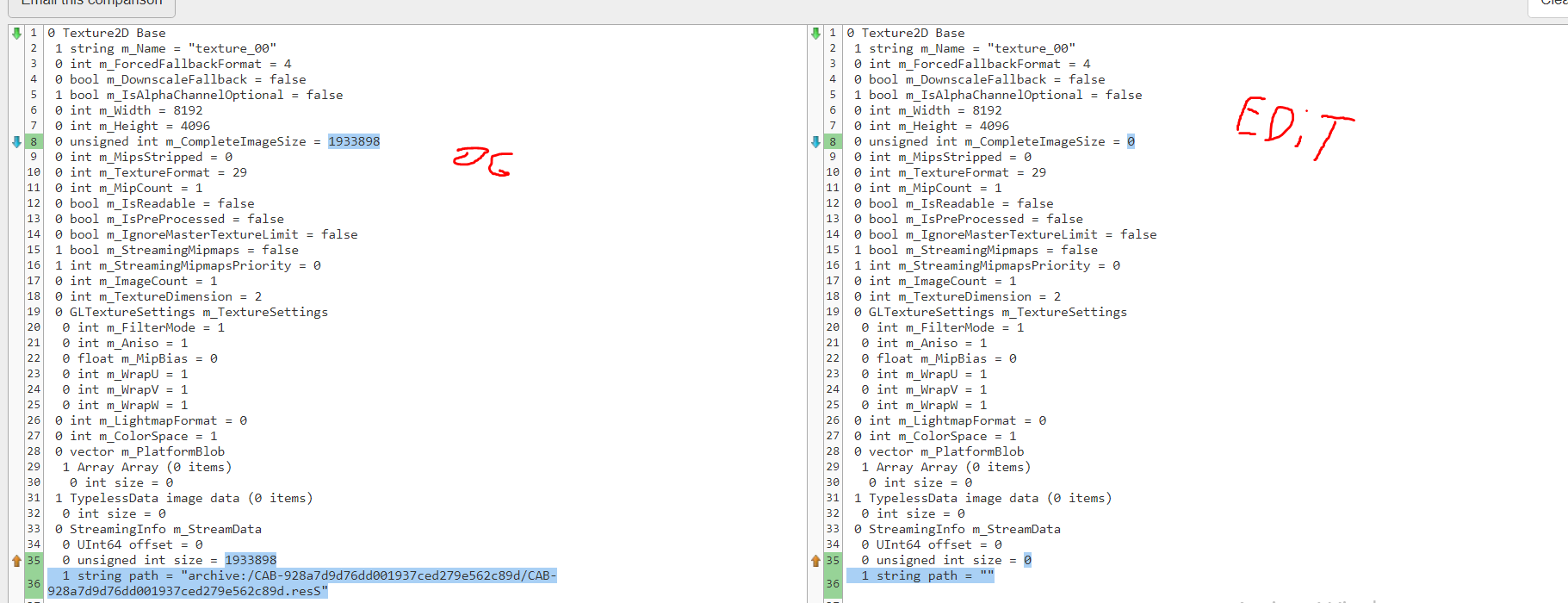Select highlighted value 1933898 on left pane line 8

pyautogui.click(x=354, y=141)
